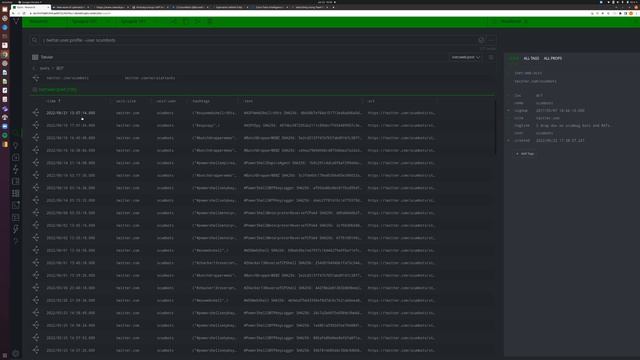Open the settings gear at sidebar bottom
Viewport: 640px width, 360px height.
tap(16, 353)
